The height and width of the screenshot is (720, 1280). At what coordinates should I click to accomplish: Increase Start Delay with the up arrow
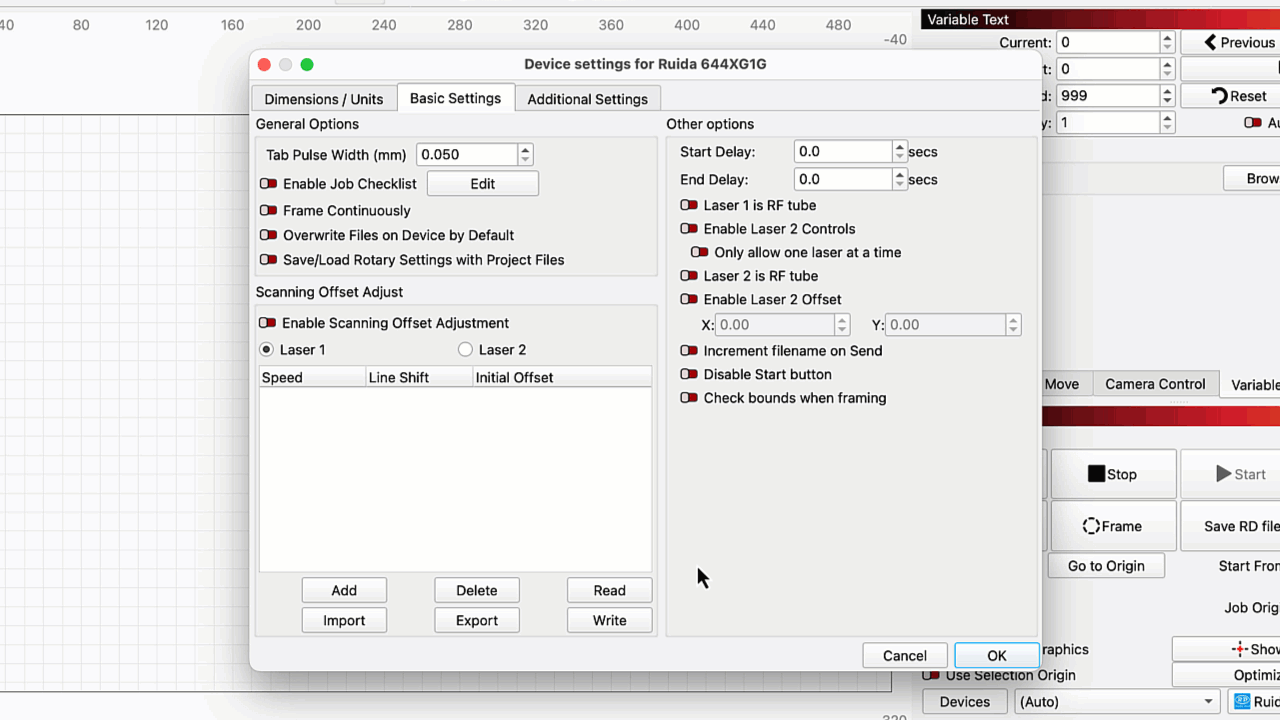(x=900, y=146)
